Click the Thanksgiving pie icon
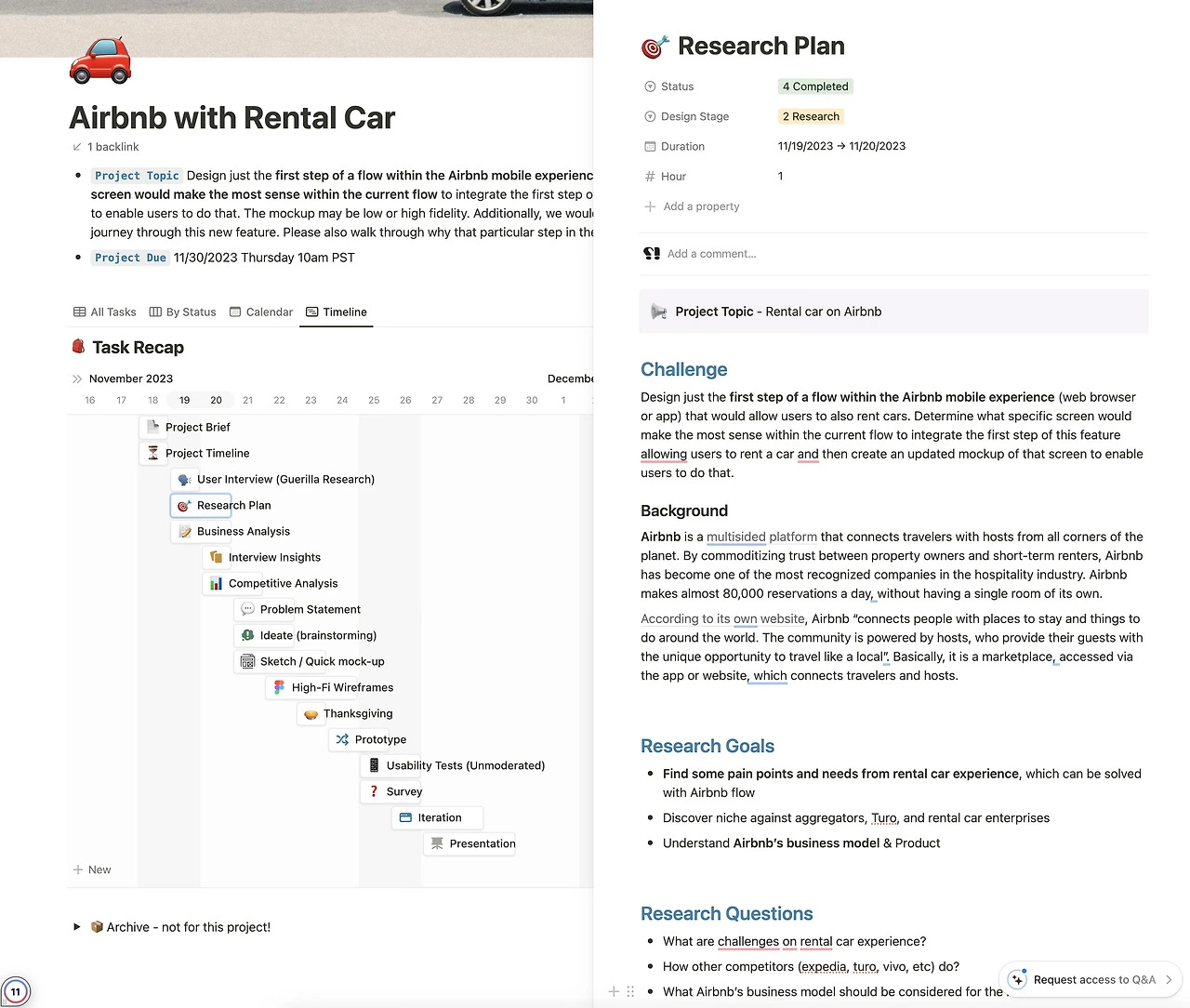 pos(311,713)
